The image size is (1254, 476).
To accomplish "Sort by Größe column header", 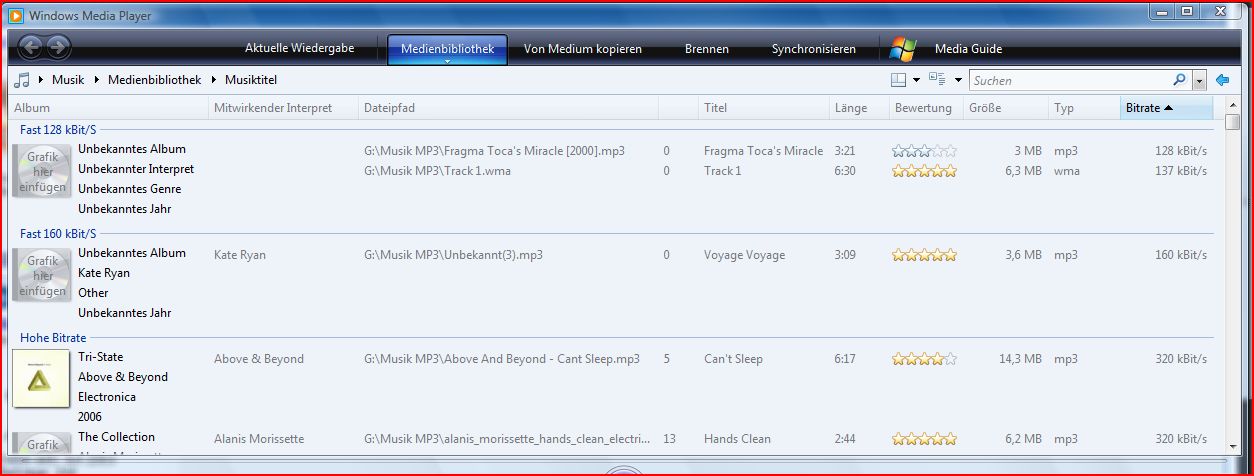I will point(1005,108).
